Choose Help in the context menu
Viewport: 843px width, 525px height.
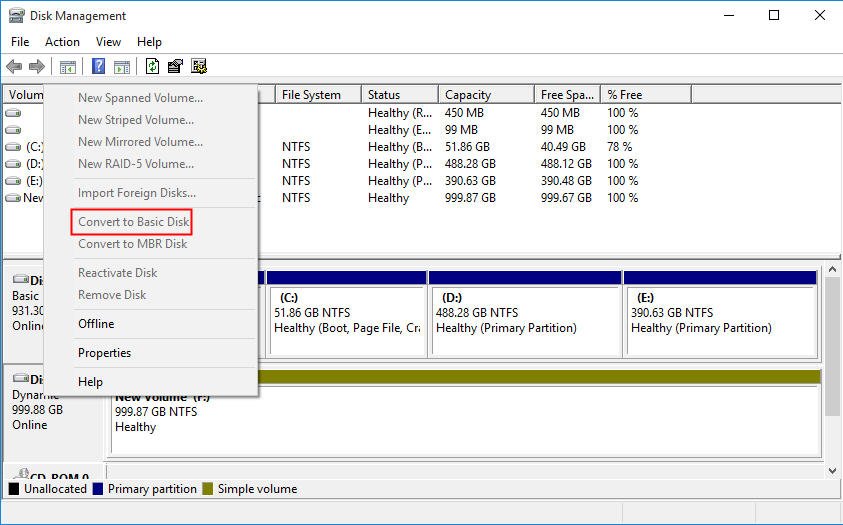[x=90, y=382]
